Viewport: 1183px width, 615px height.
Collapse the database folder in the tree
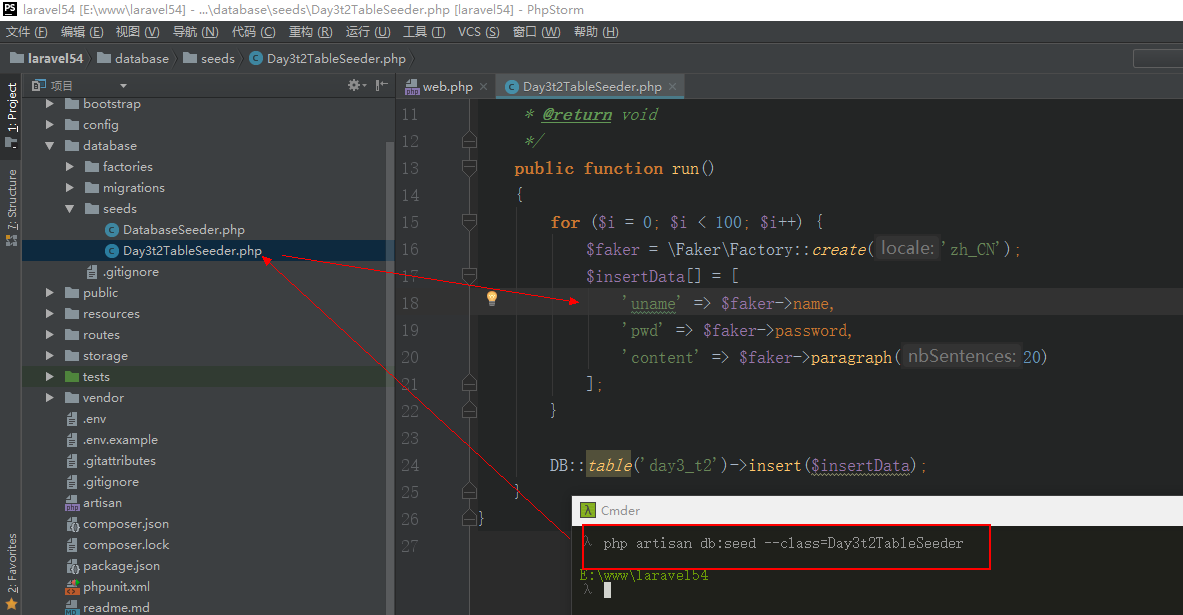coord(50,146)
